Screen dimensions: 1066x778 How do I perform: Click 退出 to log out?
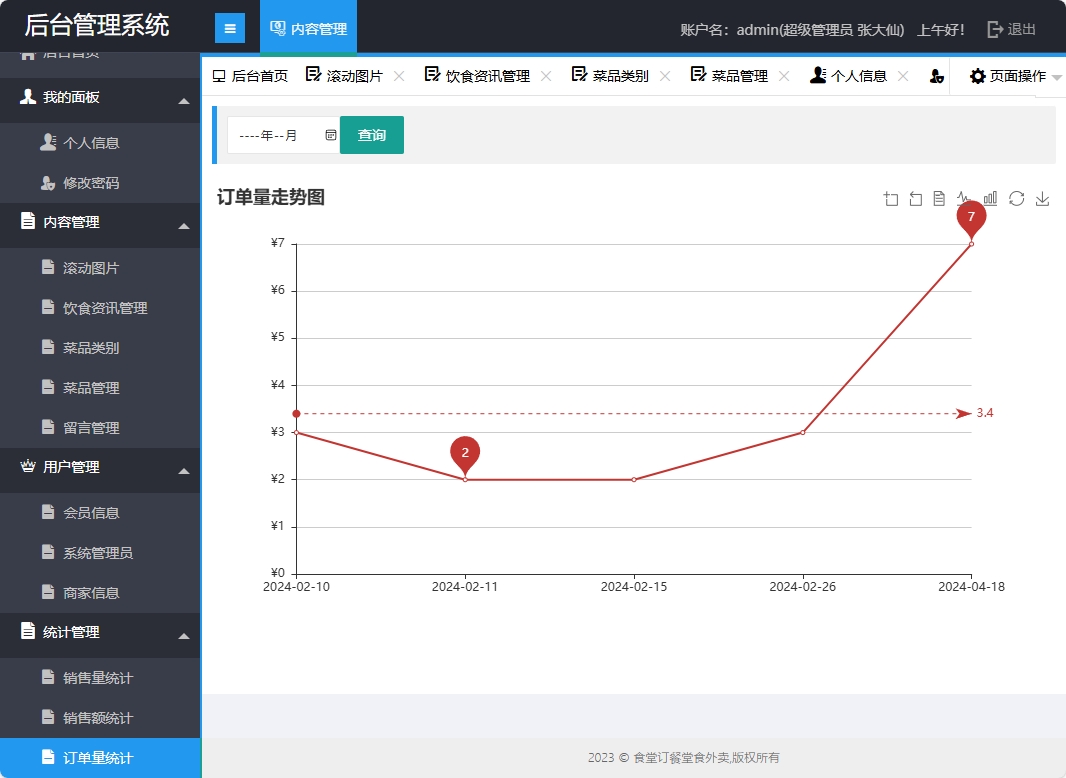click(1011, 29)
